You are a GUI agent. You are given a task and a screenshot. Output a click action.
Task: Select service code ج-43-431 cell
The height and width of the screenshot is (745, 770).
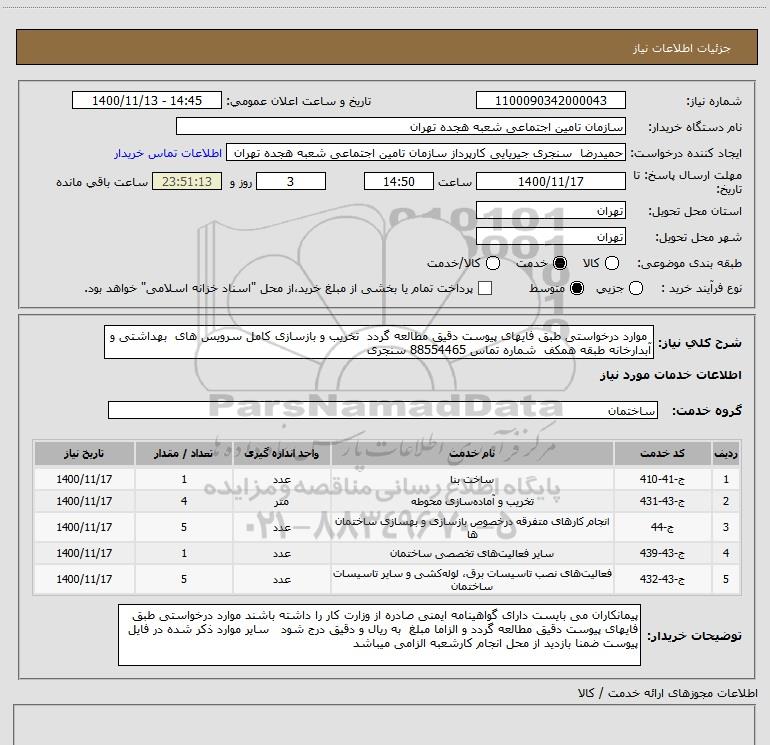[x=662, y=501]
